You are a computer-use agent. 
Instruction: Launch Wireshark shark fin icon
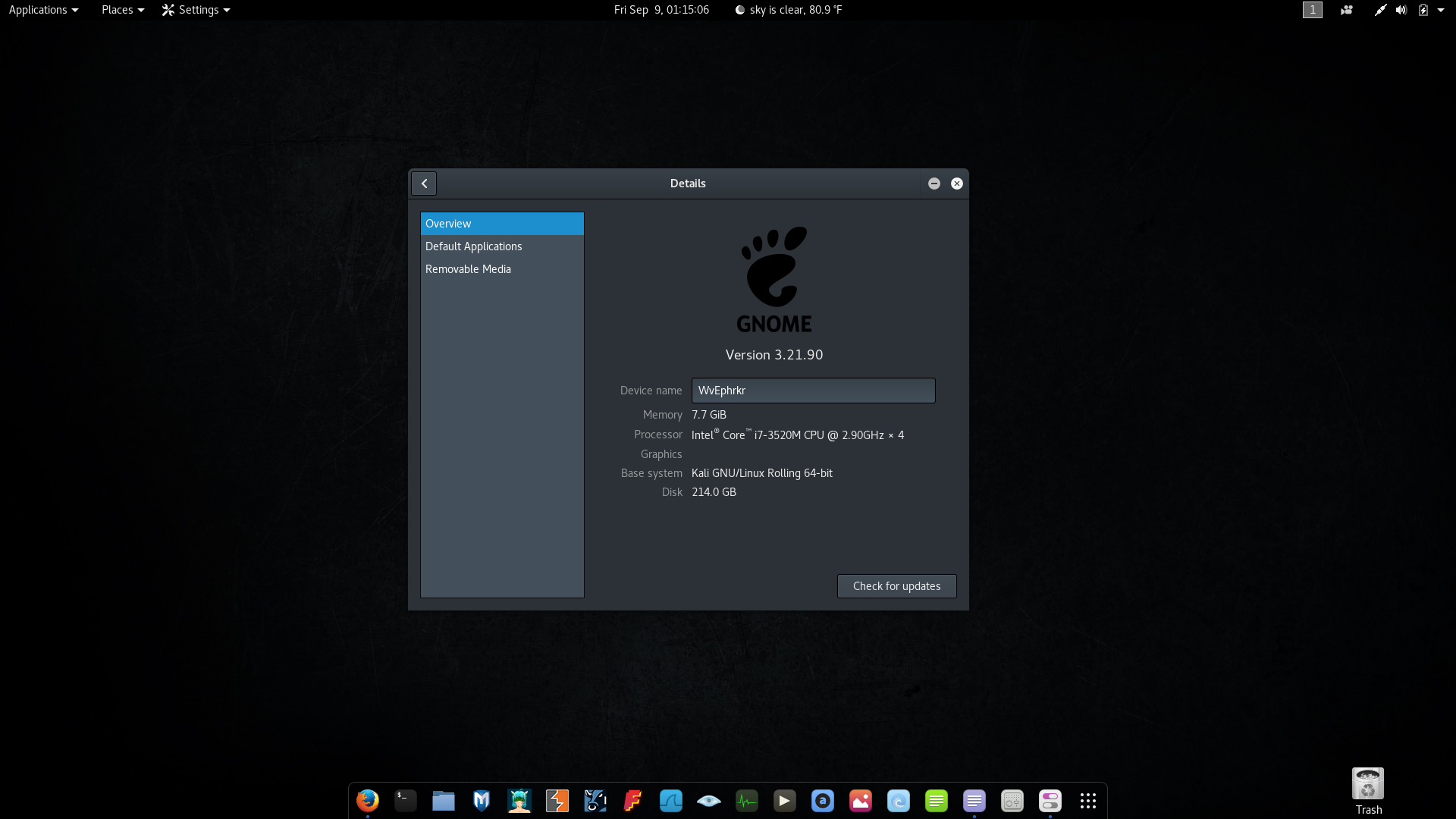click(671, 801)
